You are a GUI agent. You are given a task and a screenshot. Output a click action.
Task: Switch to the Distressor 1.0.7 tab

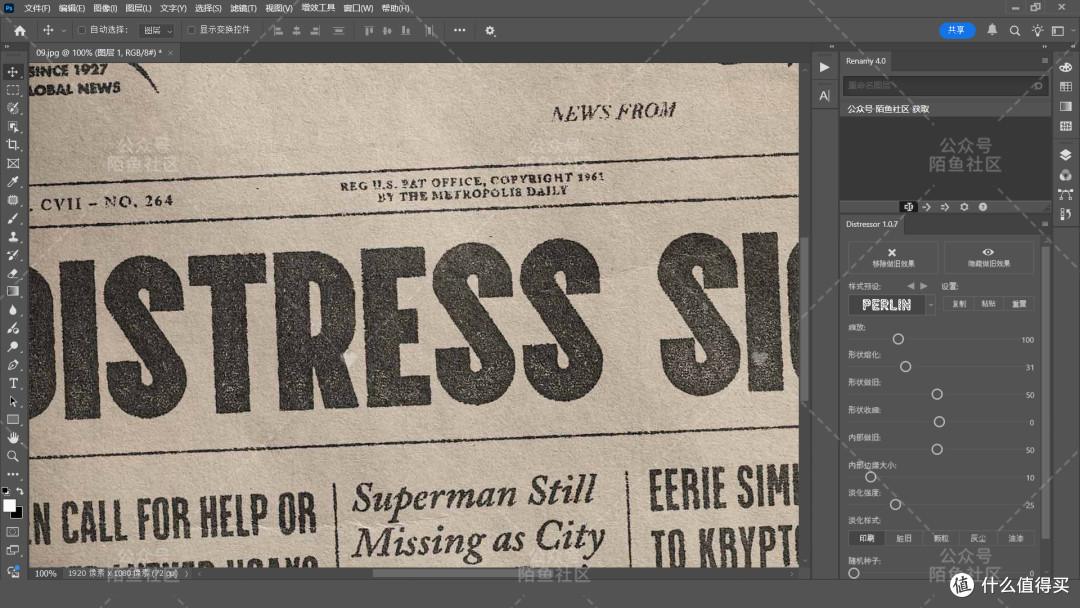point(872,224)
